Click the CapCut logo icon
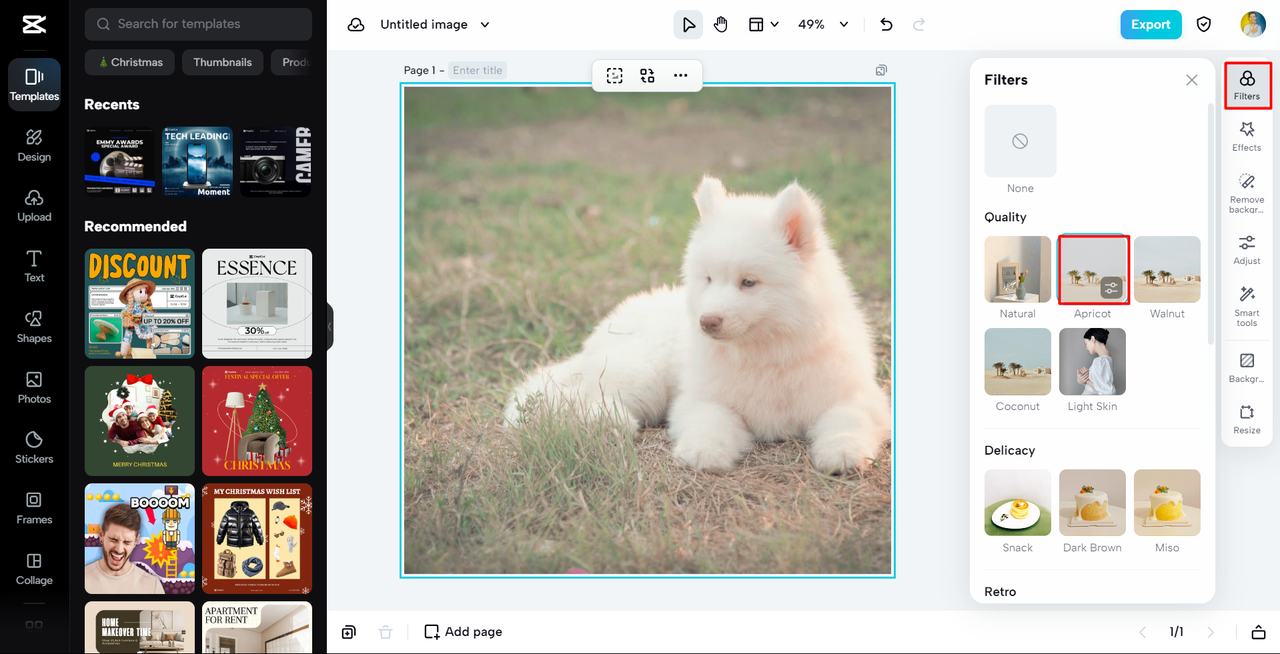This screenshot has height=654, width=1280. pyautogui.click(x=33, y=25)
